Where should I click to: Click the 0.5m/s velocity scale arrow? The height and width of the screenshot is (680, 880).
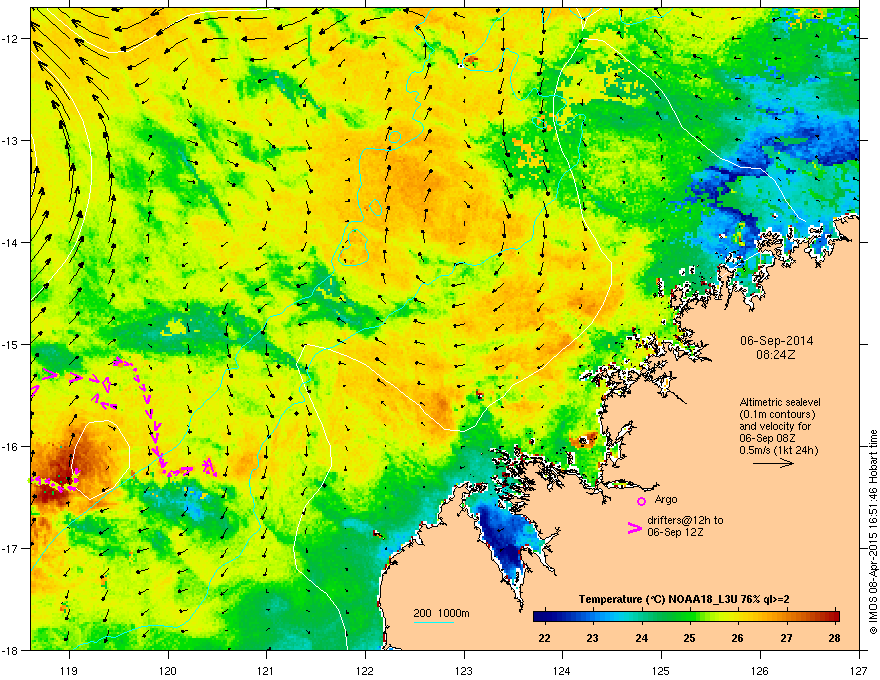(773, 463)
